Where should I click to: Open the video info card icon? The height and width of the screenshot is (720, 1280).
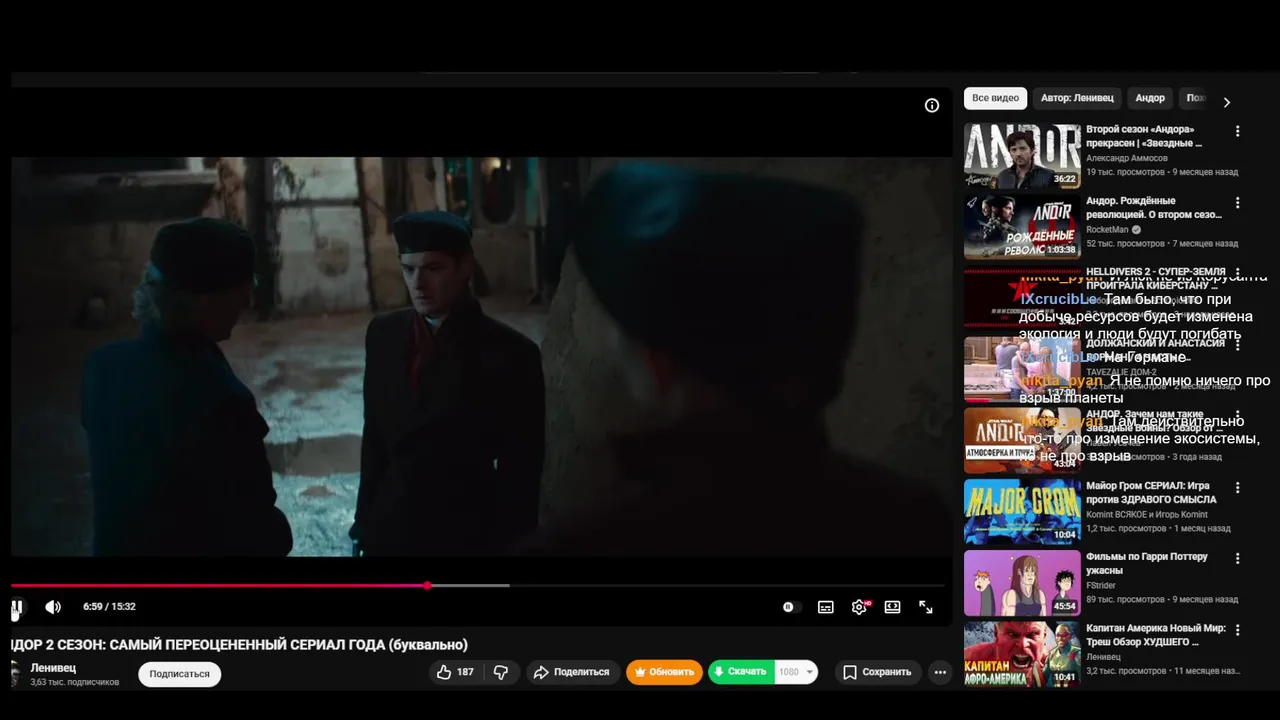point(932,106)
